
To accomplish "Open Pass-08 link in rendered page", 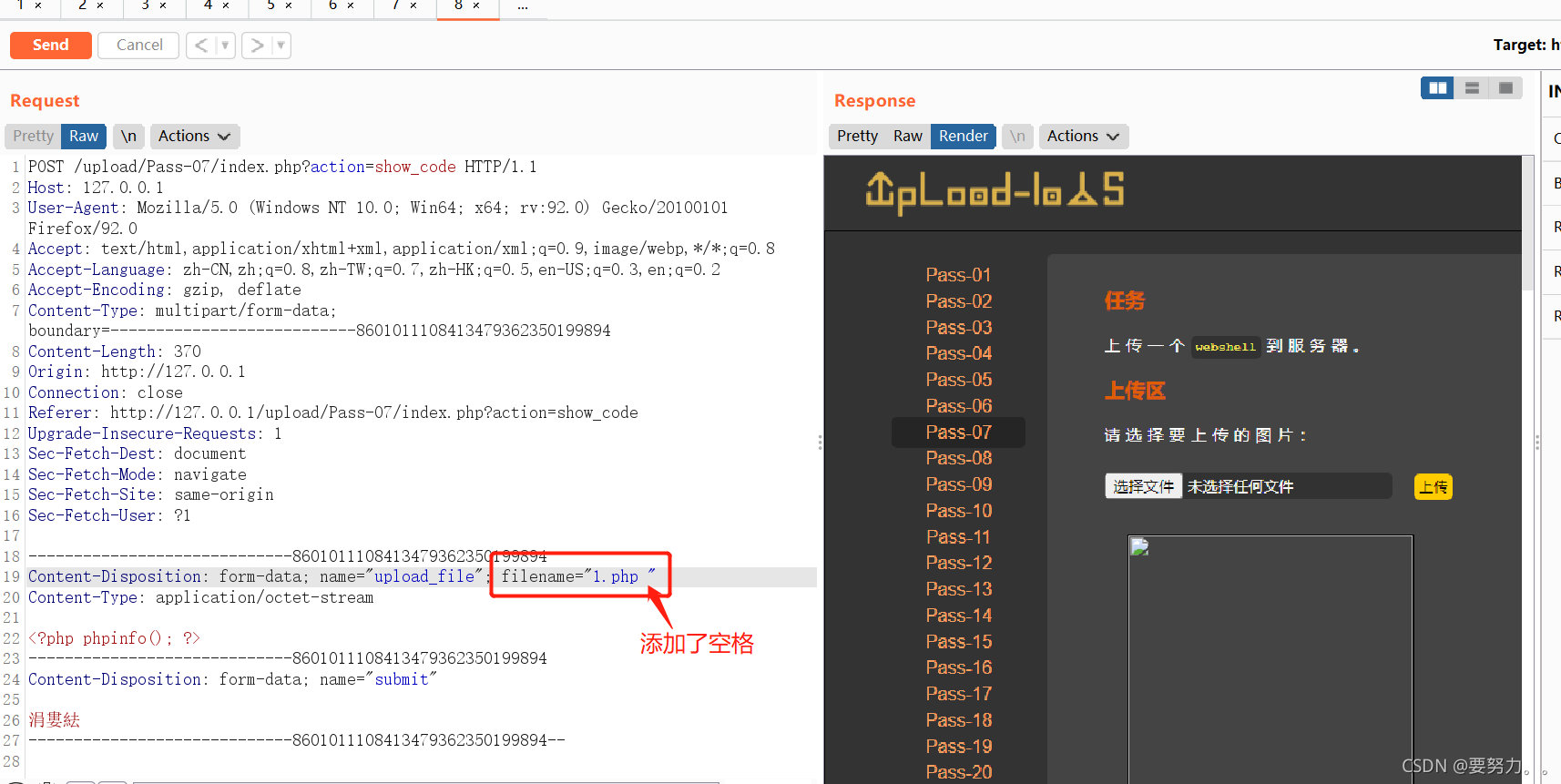I will pyautogui.click(x=958, y=458).
